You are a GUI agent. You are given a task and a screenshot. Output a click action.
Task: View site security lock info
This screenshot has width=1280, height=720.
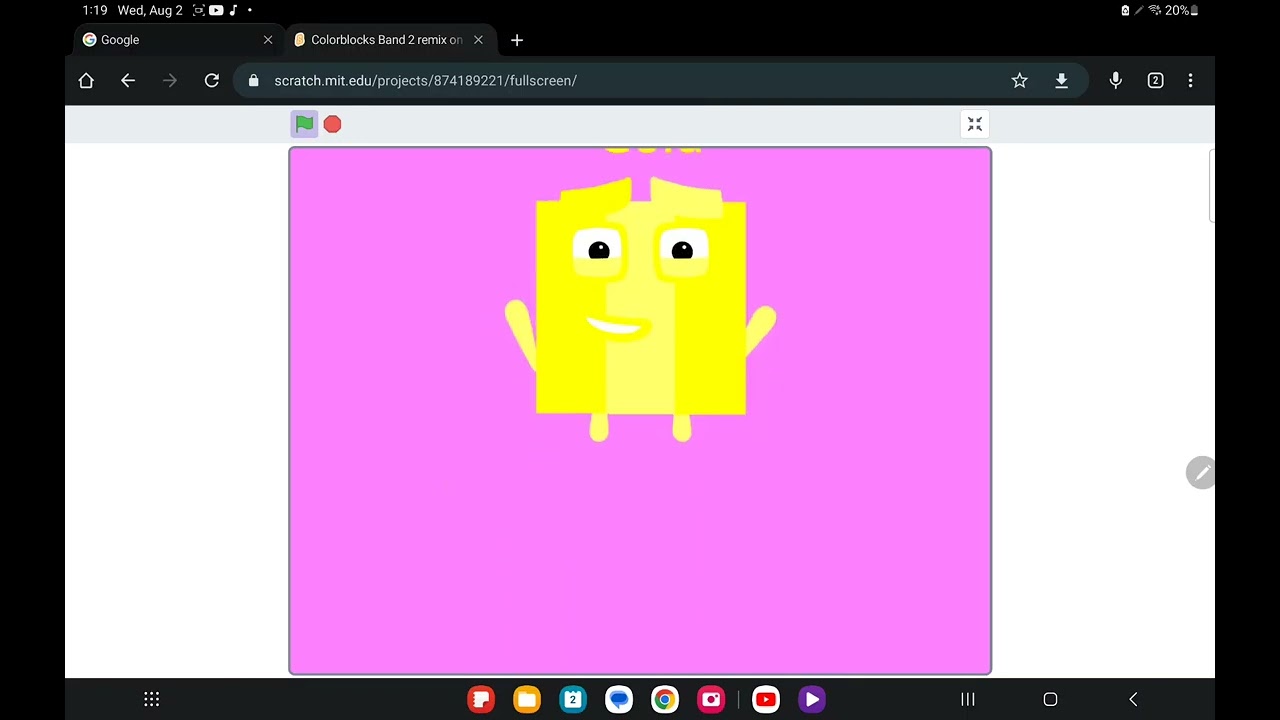point(253,80)
